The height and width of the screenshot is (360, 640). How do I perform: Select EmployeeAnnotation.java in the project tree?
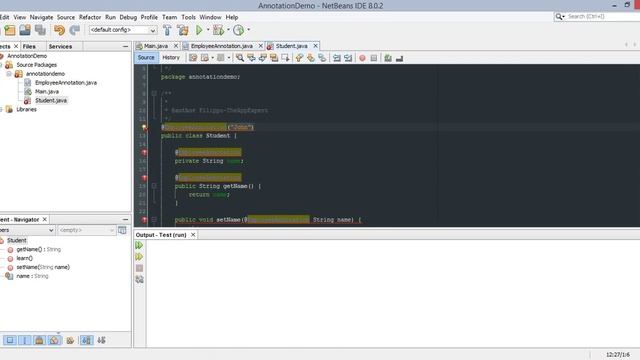point(66,83)
